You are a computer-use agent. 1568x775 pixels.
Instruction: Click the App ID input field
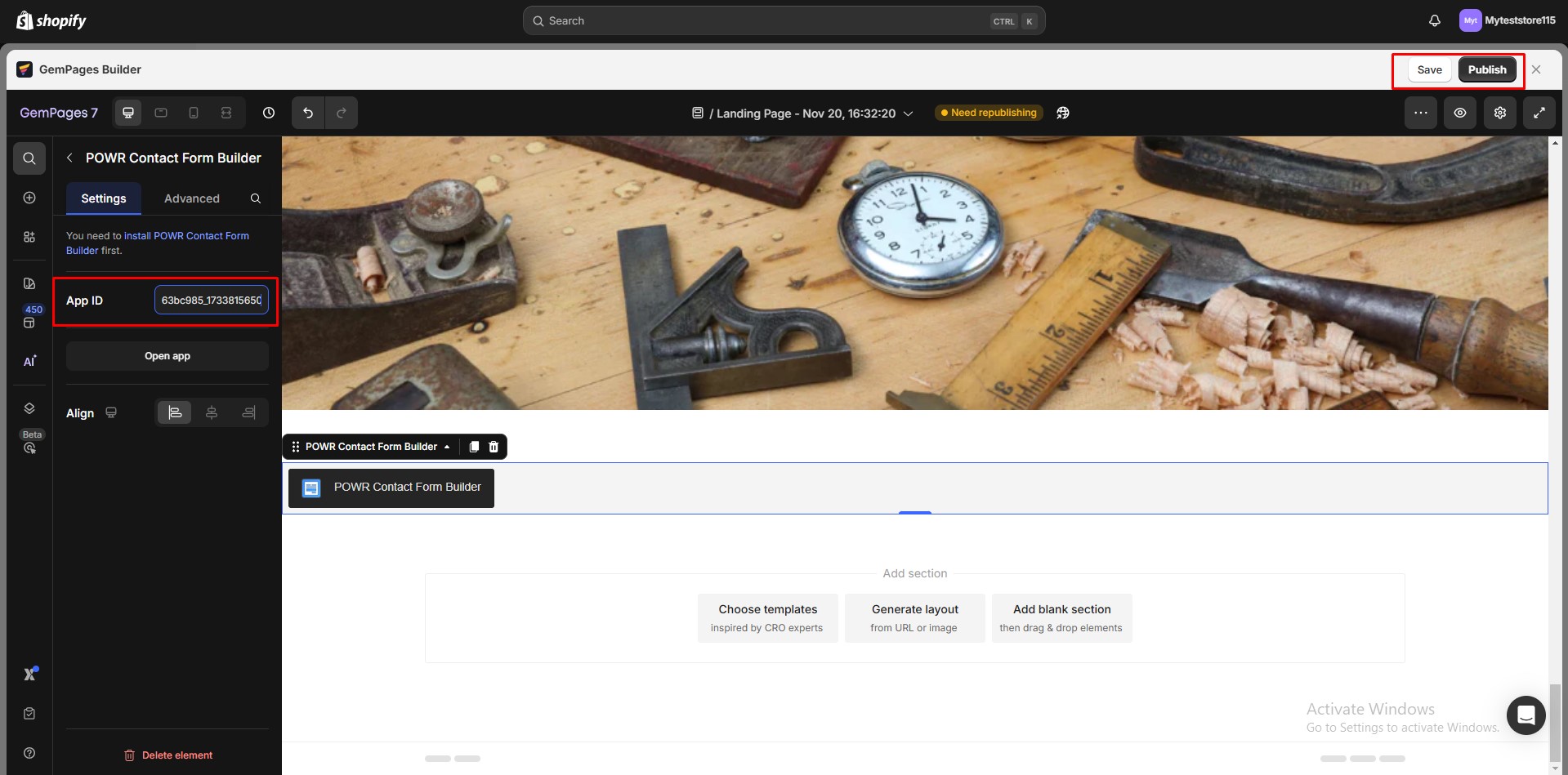[211, 301]
